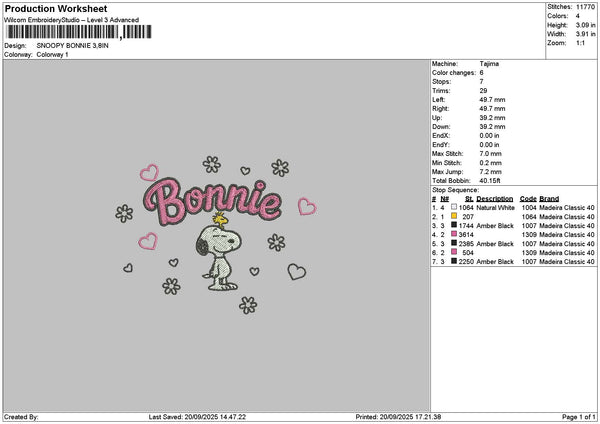This screenshot has width=600, height=424.
Task: Click the Stop Sequence heading
Action: 455,190
